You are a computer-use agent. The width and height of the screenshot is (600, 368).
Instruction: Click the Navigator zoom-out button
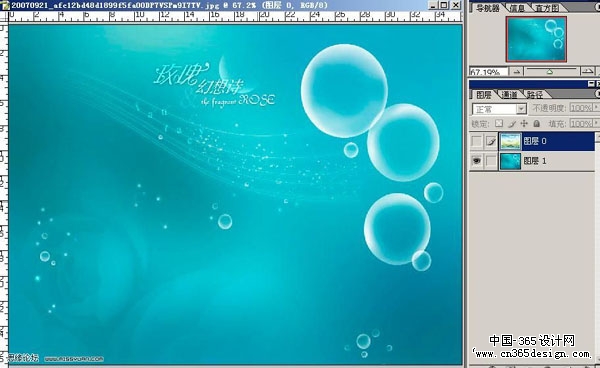click(517, 72)
